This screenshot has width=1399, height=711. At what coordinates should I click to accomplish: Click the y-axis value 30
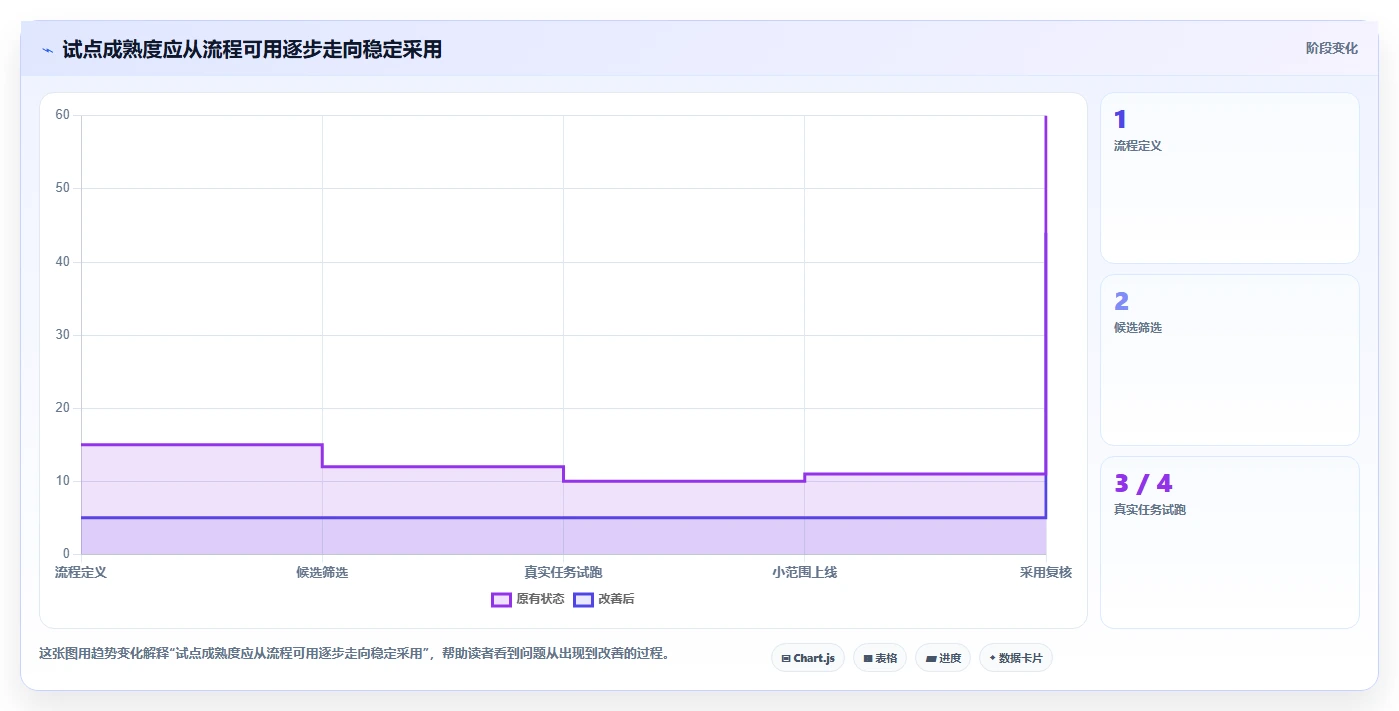[x=63, y=335]
